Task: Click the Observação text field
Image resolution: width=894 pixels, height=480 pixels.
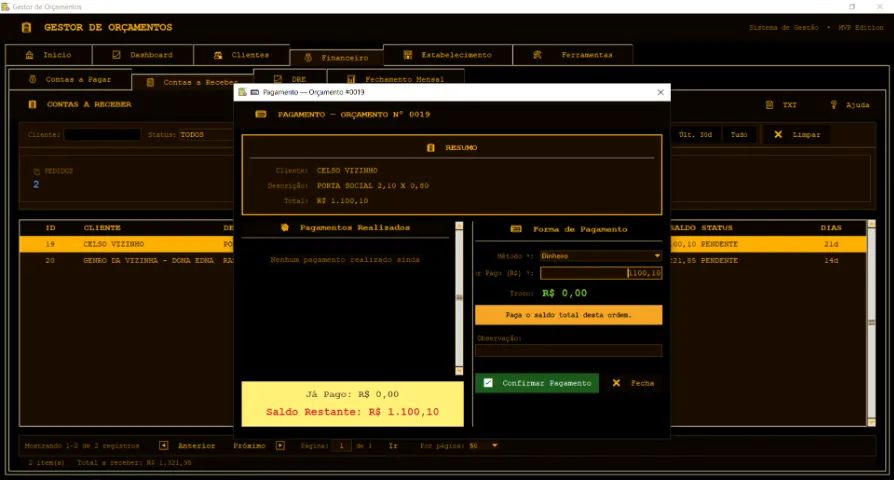Action: [x=568, y=350]
